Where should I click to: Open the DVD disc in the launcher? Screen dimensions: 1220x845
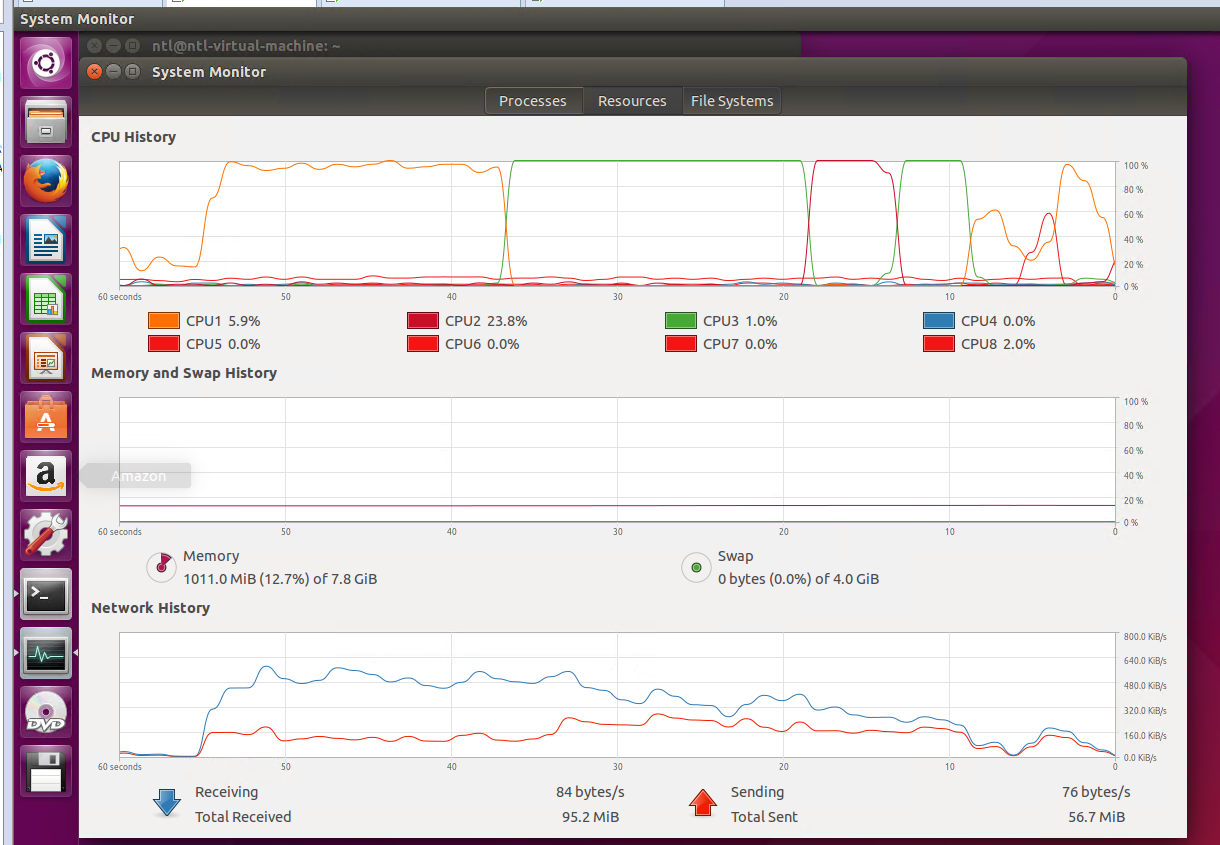coord(46,713)
